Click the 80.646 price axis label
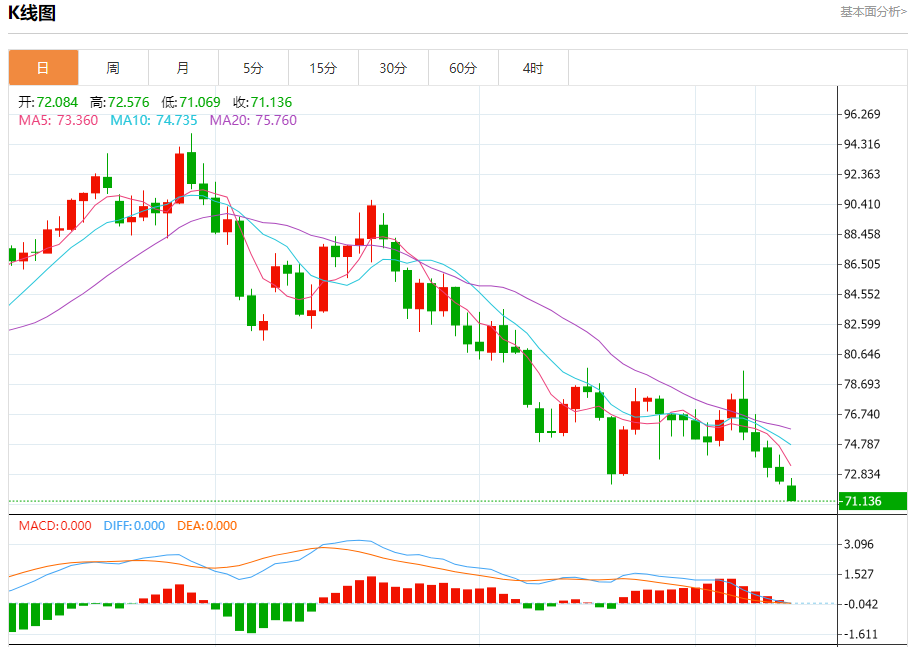Screen dimensions: 915x647 tap(862, 355)
